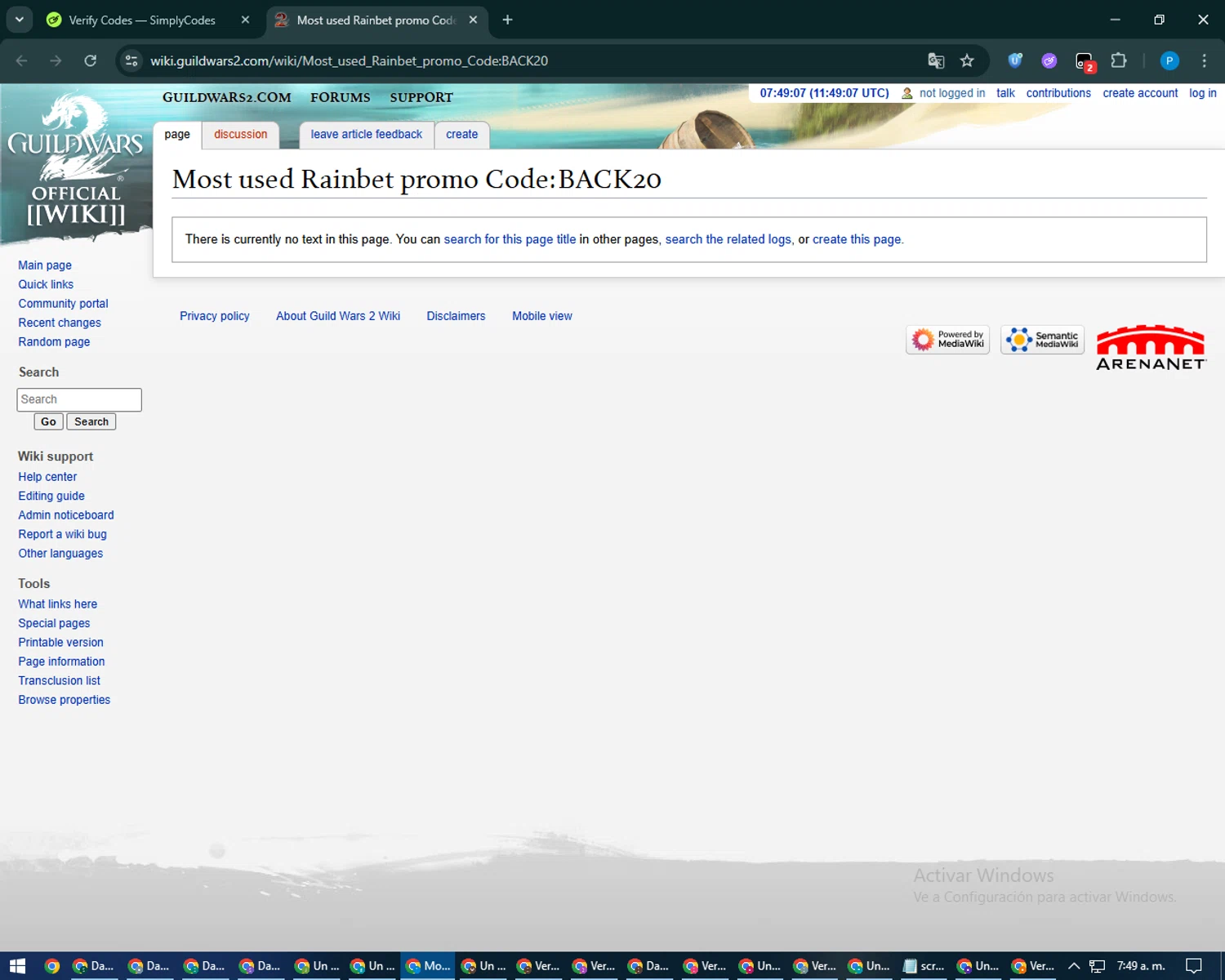Open 'About Guild Wars 2 Wiki' link
This screenshot has height=980, width=1225.
click(x=338, y=316)
